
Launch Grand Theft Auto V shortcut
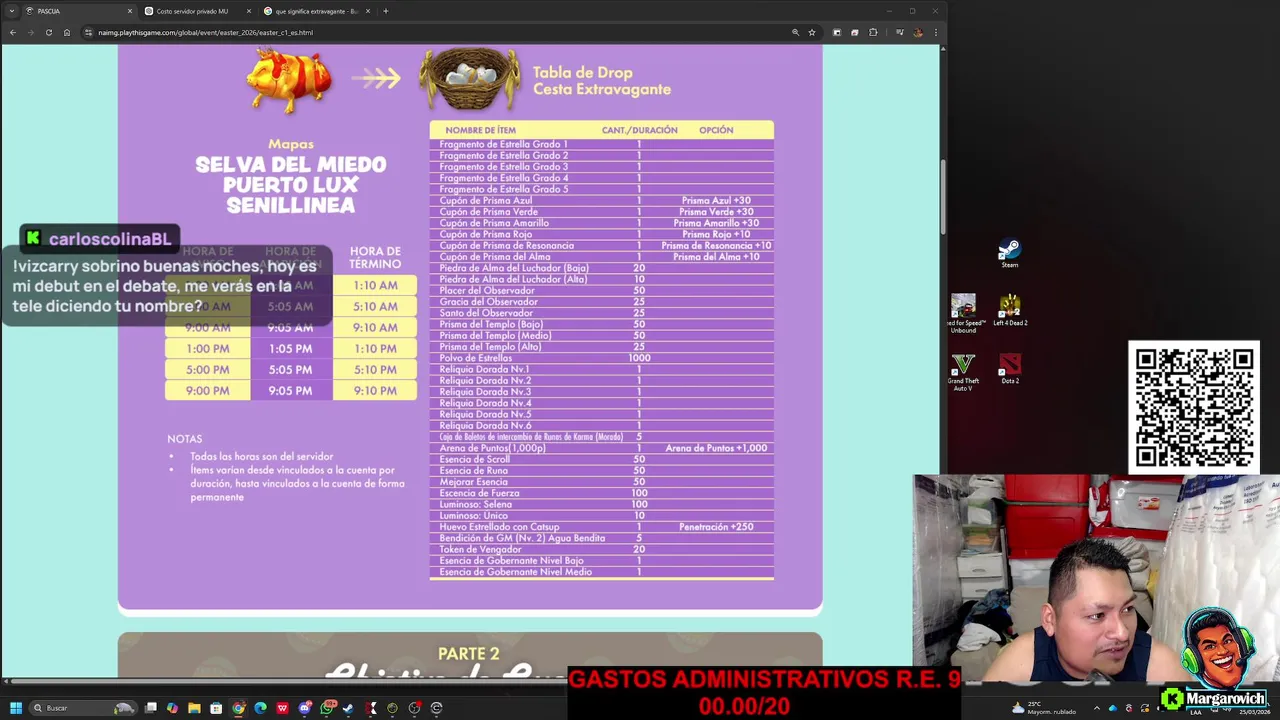click(x=963, y=371)
